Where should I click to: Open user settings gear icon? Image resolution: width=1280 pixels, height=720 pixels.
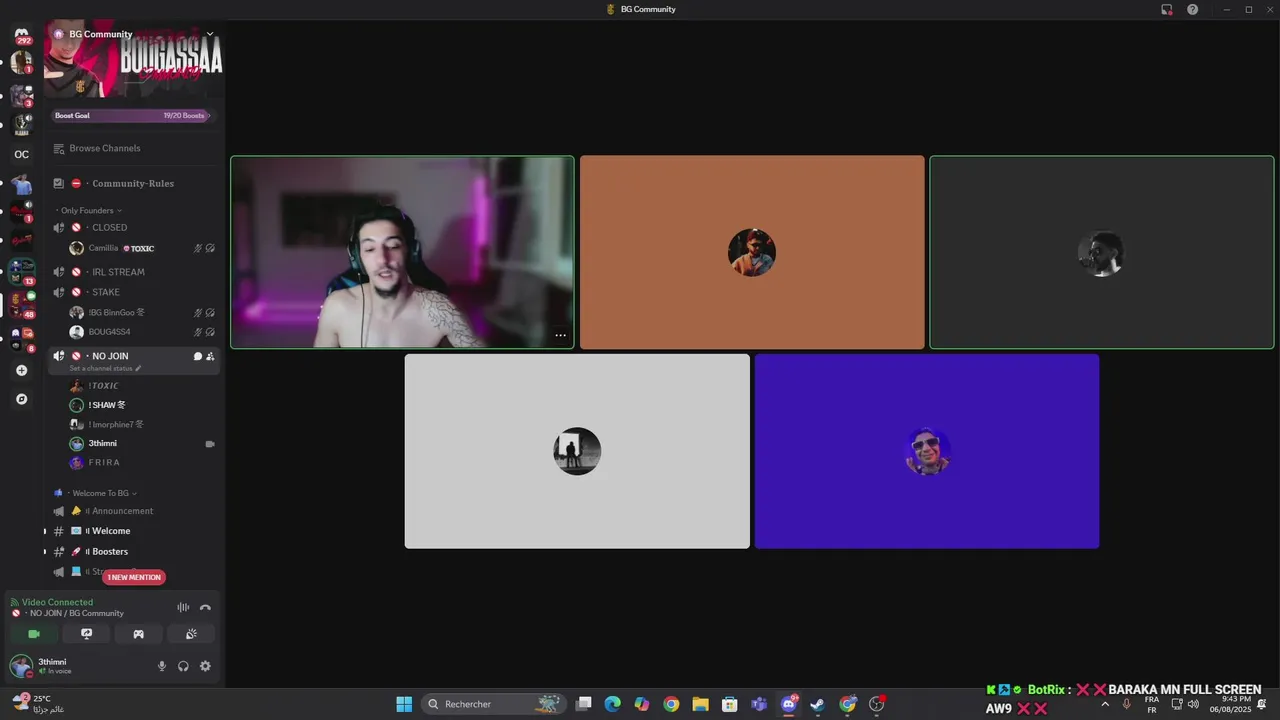(205, 666)
